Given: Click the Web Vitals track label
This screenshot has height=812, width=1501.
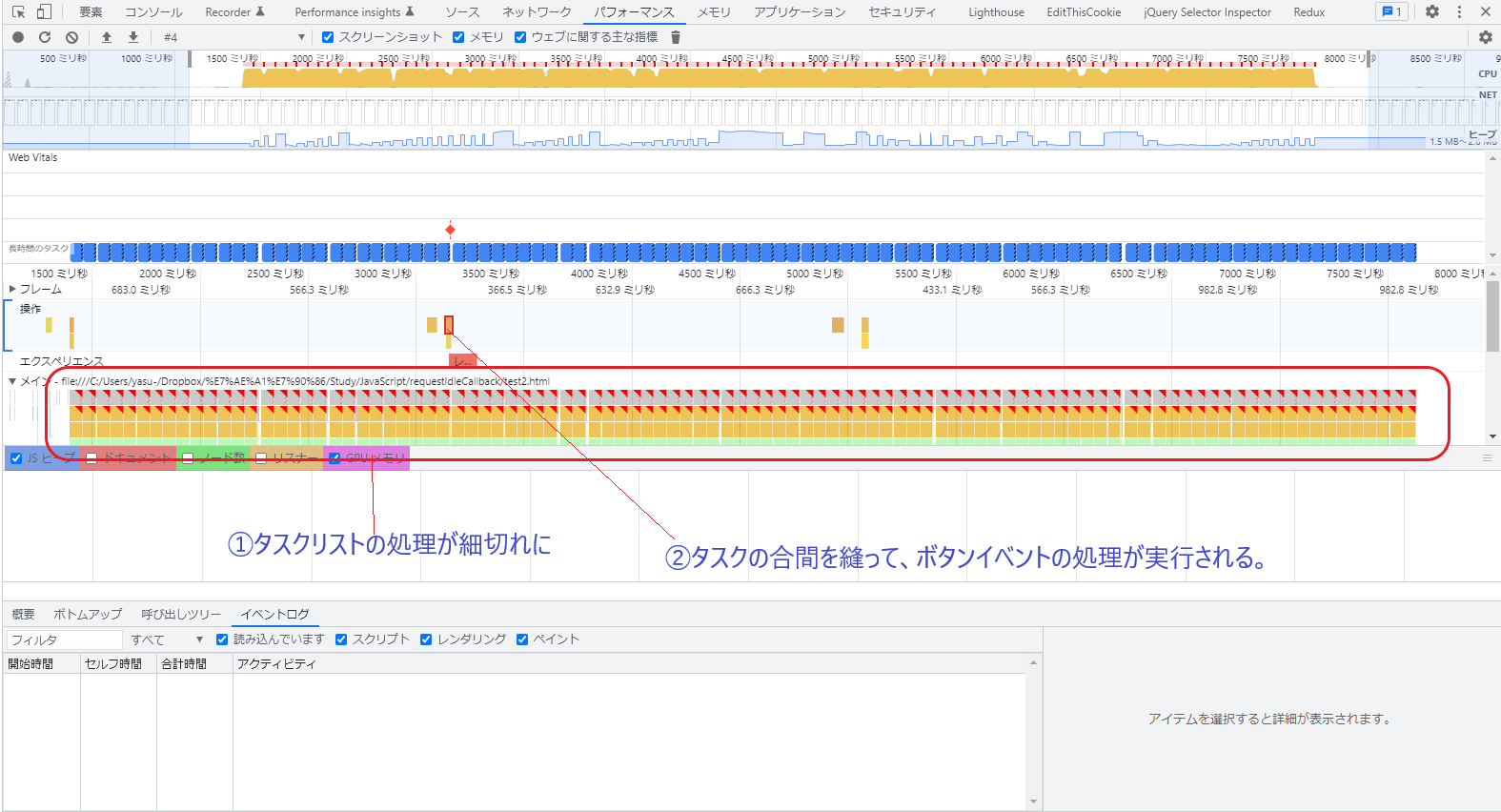Looking at the screenshot, I should pos(33,157).
